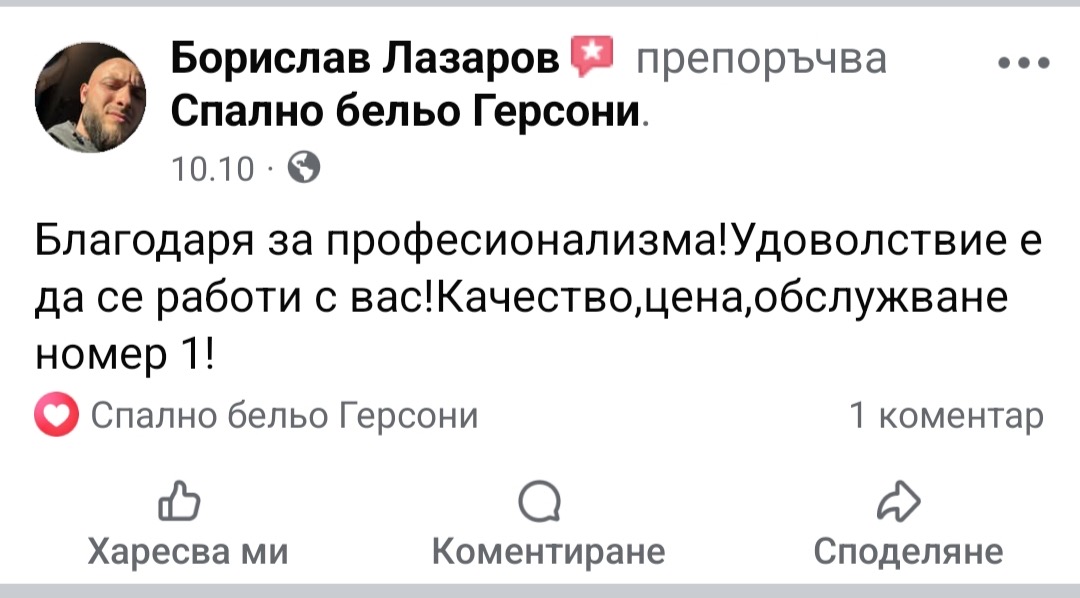1080x598 pixels.
Task: Open Борислав Лазаров's profile picture
Action: tap(90, 98)
